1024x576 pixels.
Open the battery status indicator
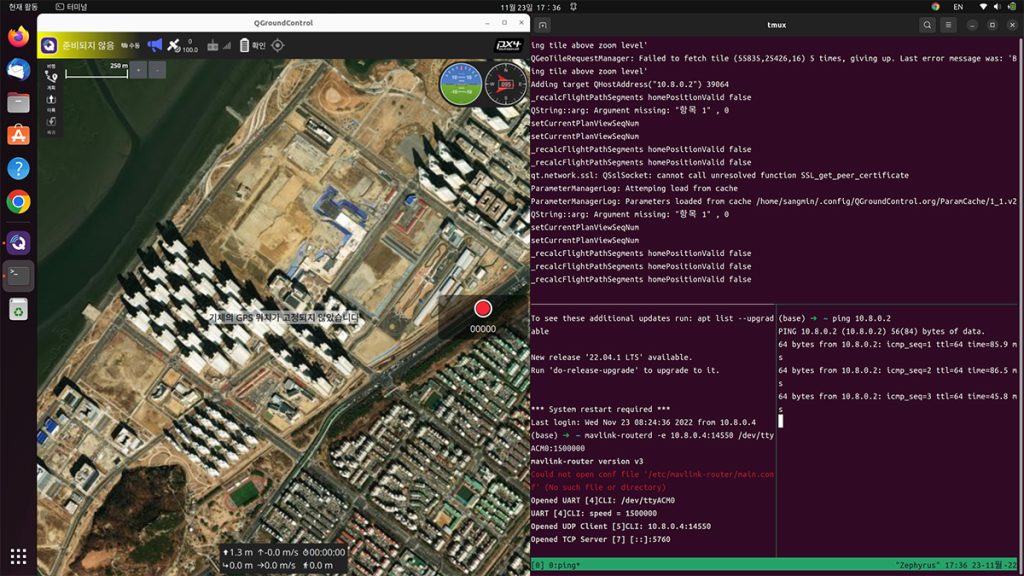pos(252,45)
